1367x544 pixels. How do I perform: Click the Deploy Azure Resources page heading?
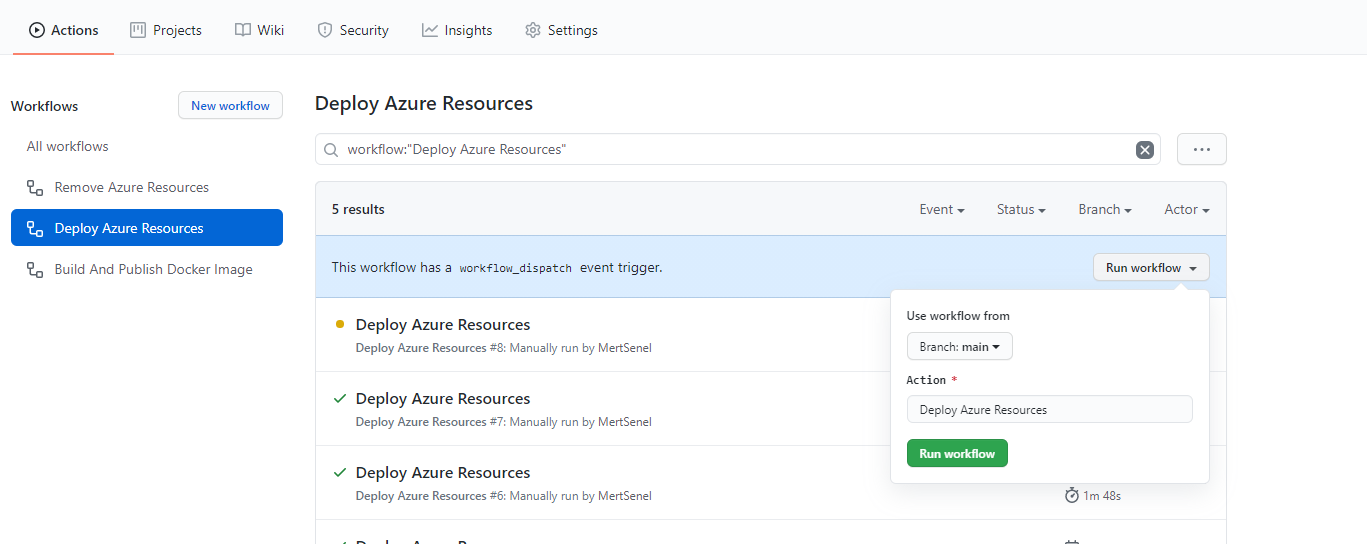(x=424, y=103)
